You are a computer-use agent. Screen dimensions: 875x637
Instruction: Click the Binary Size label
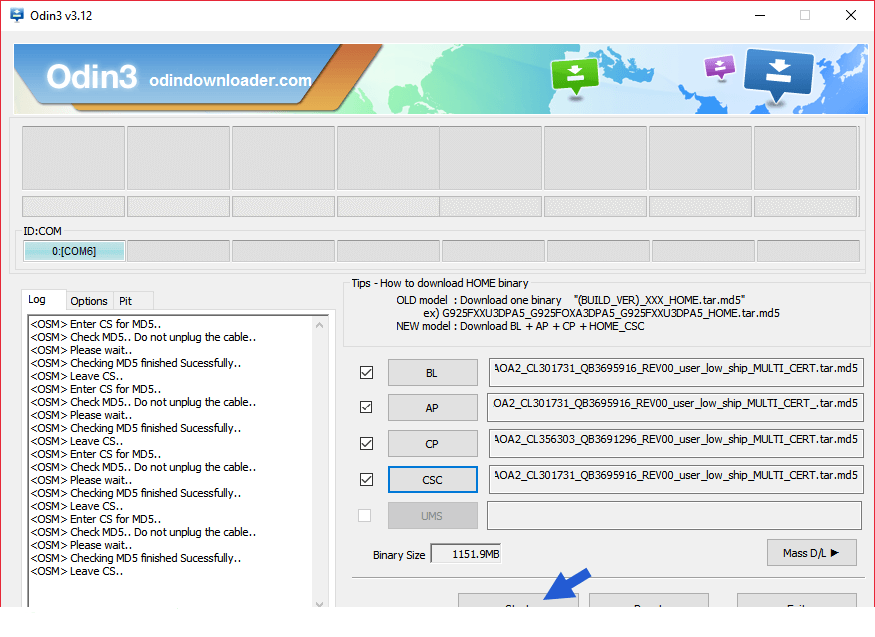pos(399,555)
